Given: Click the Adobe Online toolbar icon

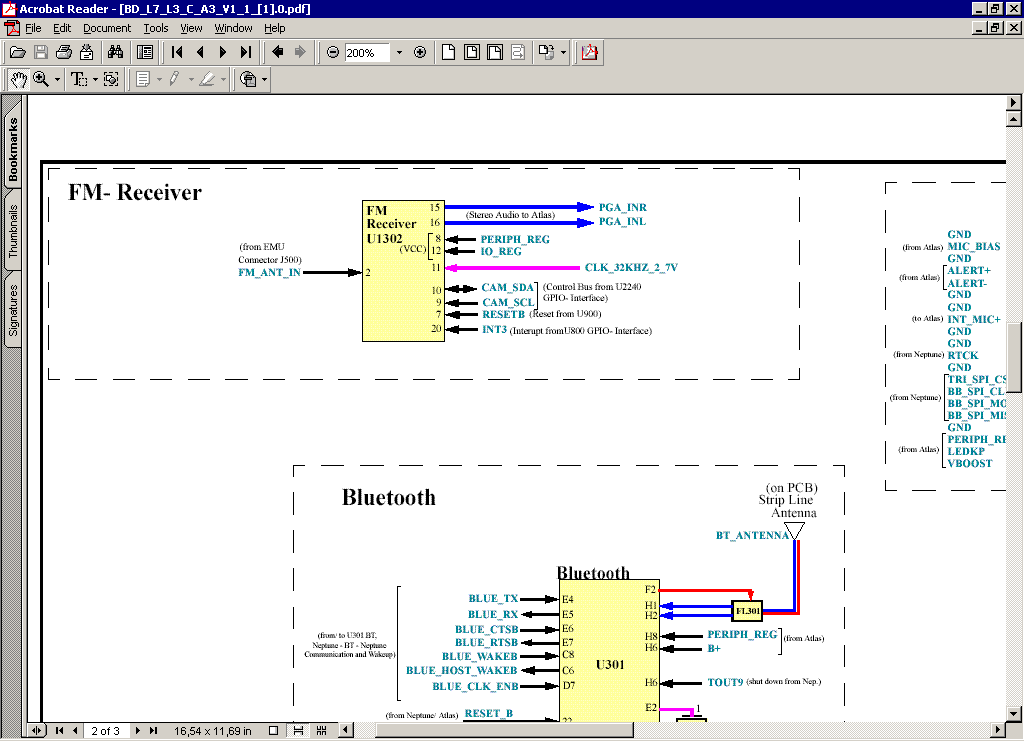Looking at the screenshot, I should pos(590,52).
